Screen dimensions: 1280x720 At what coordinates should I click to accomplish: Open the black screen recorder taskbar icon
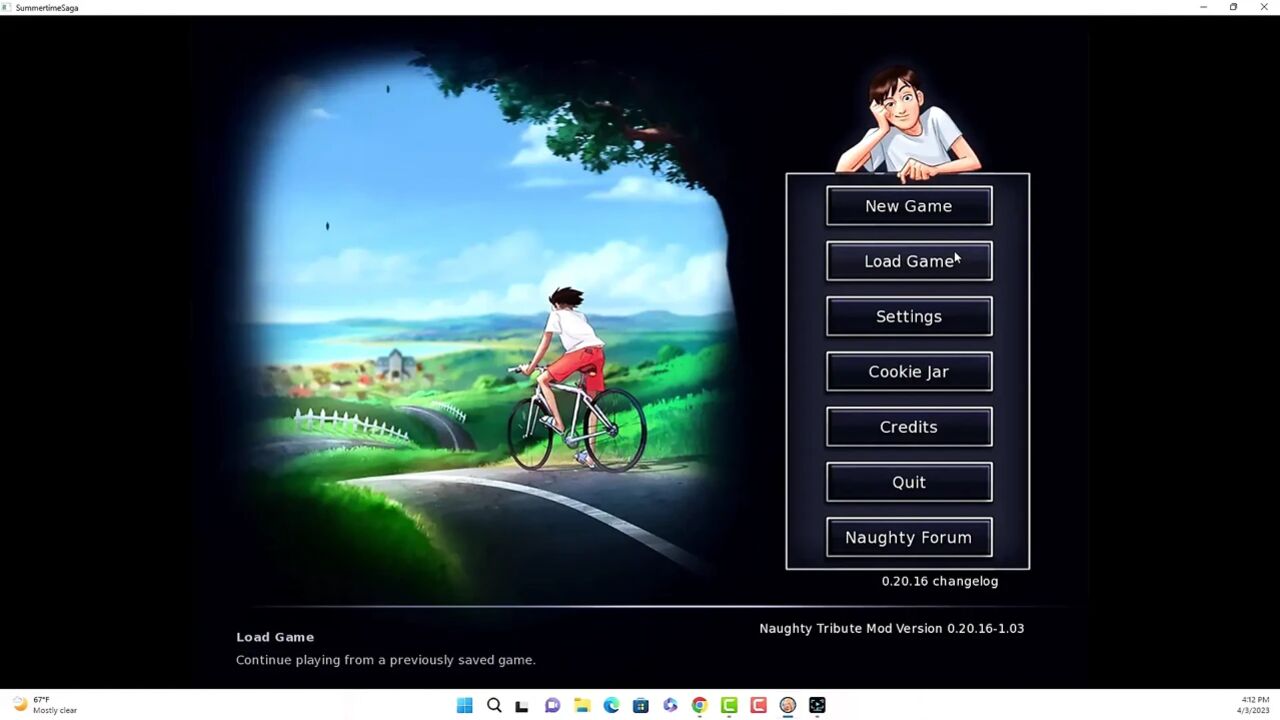tap(817, 705)
